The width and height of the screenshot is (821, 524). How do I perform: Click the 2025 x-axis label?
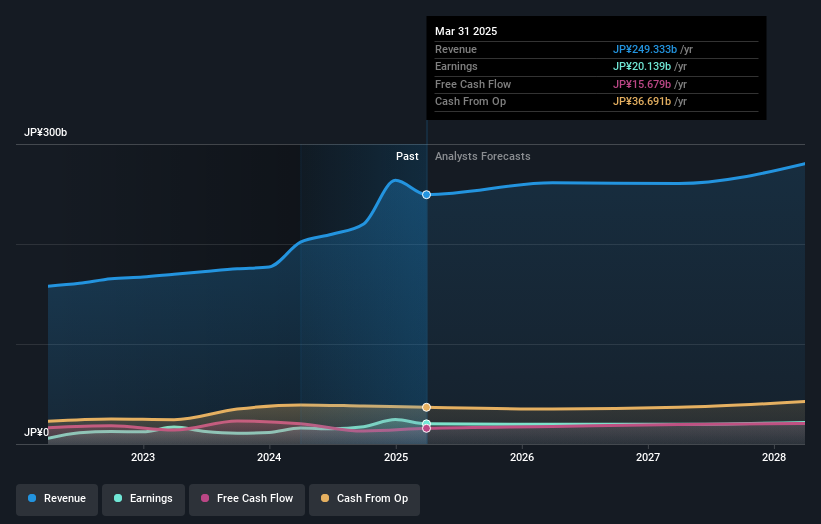[396, 457]
